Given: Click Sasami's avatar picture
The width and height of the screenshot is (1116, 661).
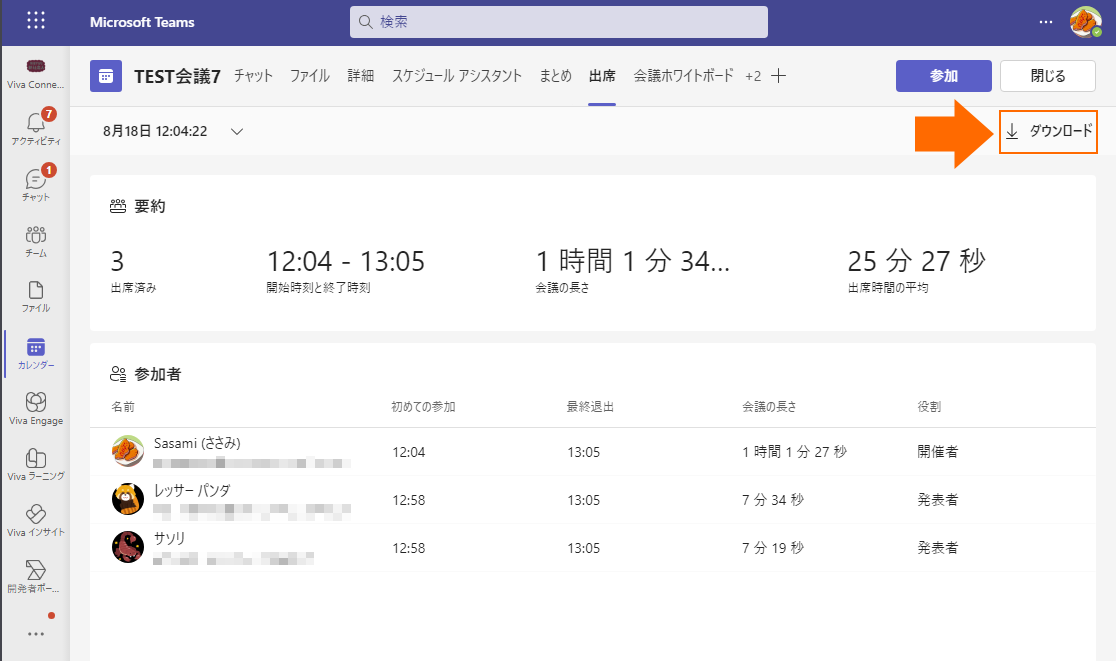Looking at the screenshot, I should coord(128,451).
